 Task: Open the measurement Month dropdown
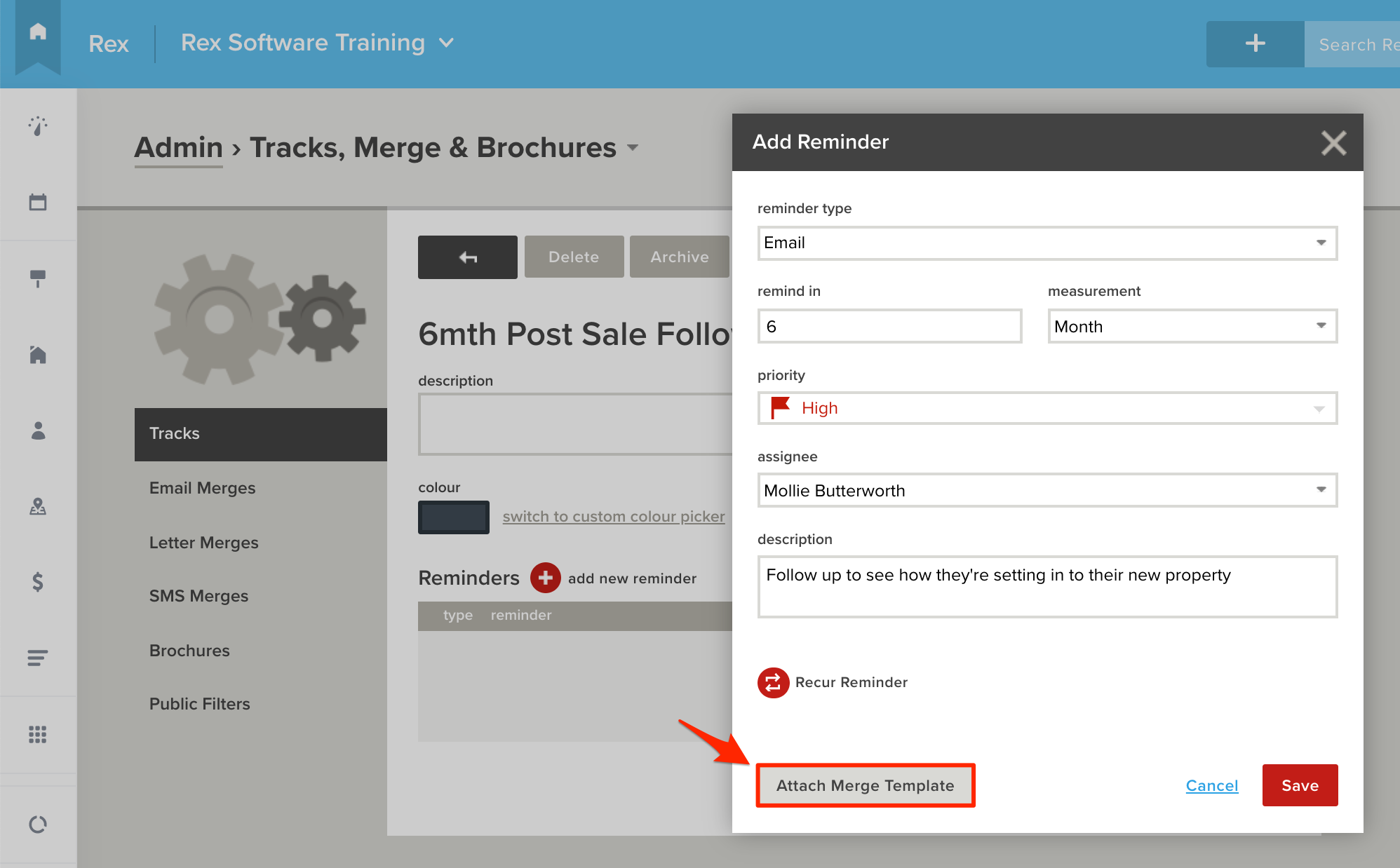[x=1192, y=326]
